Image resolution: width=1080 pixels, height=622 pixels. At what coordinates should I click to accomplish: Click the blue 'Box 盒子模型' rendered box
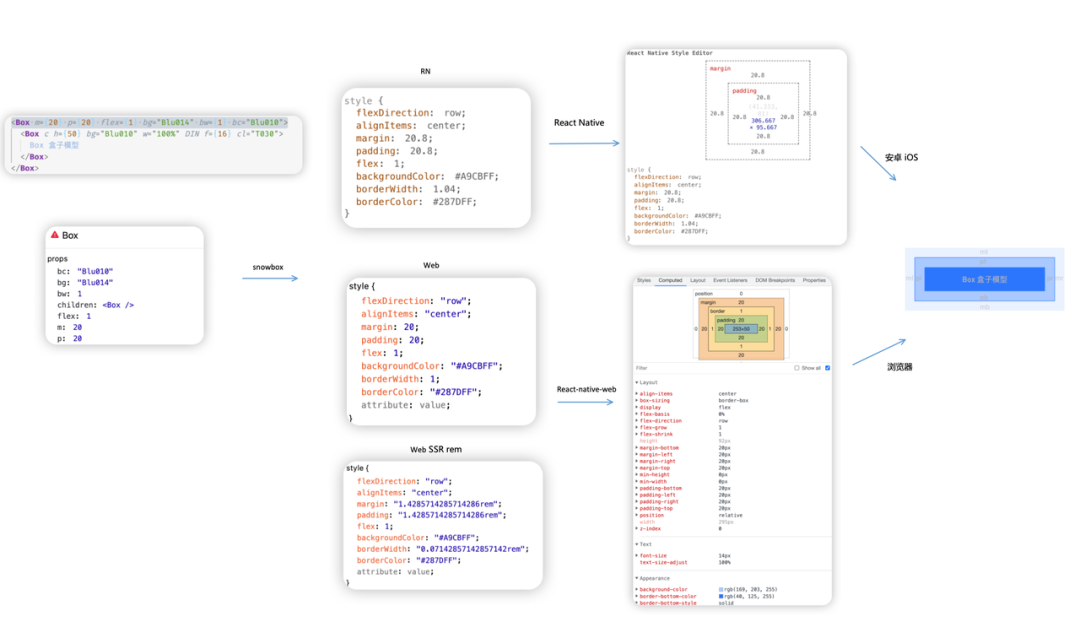coord(984,280)
